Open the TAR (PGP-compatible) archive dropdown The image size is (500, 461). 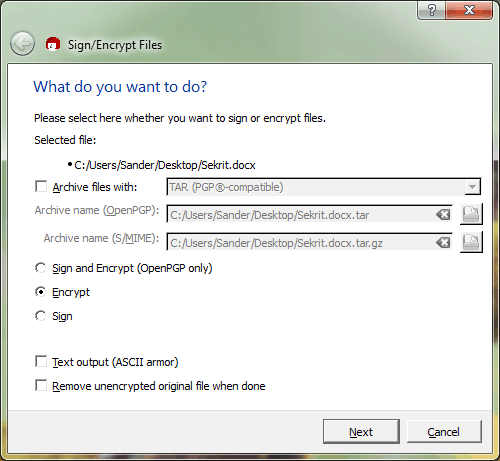(323, 187)
